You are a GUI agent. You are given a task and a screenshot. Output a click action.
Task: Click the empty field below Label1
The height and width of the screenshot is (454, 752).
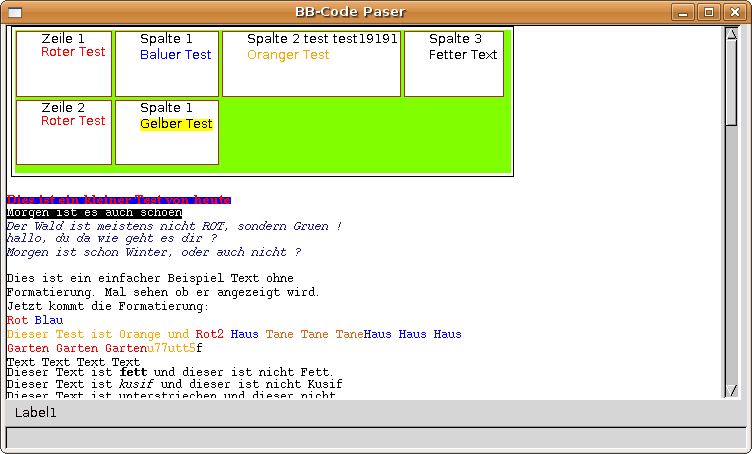pyautogui.click(x=375, y=437)
